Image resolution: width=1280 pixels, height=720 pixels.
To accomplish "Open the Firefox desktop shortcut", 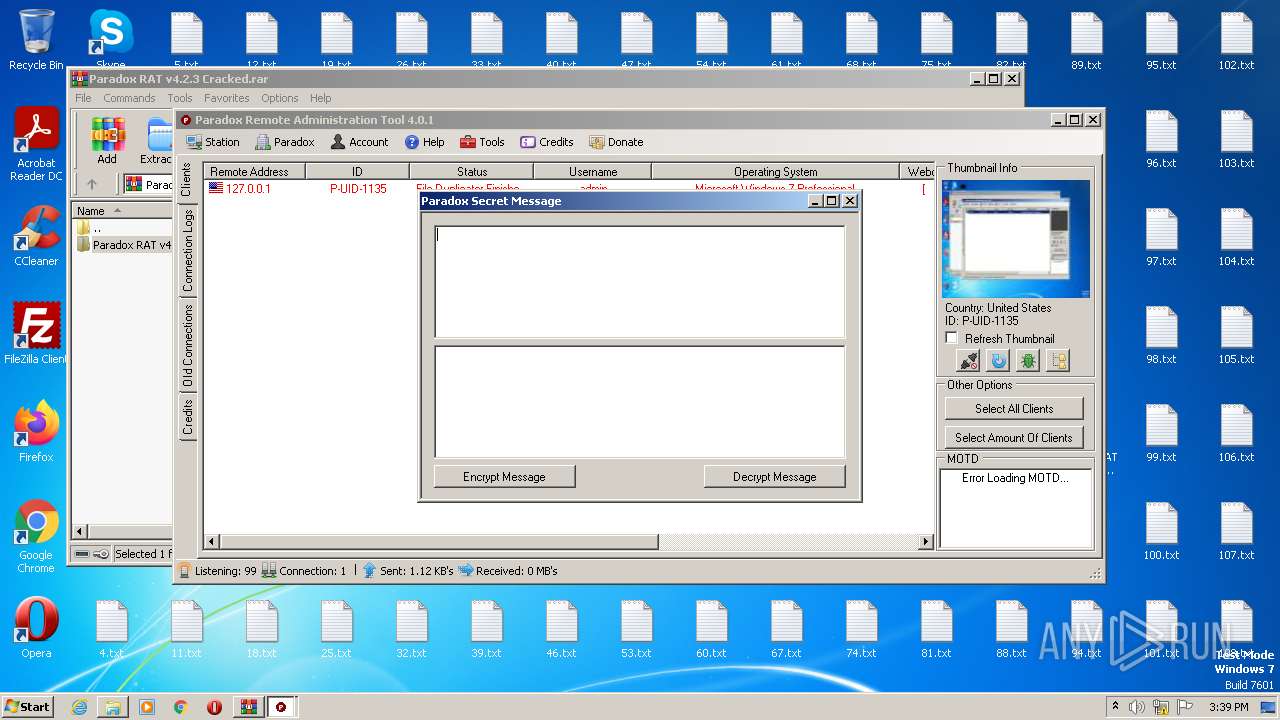I will (36, 432).
